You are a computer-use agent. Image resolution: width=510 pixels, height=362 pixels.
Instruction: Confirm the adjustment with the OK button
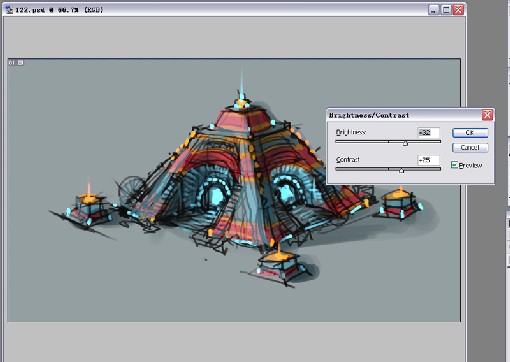(x=470, y=133)
